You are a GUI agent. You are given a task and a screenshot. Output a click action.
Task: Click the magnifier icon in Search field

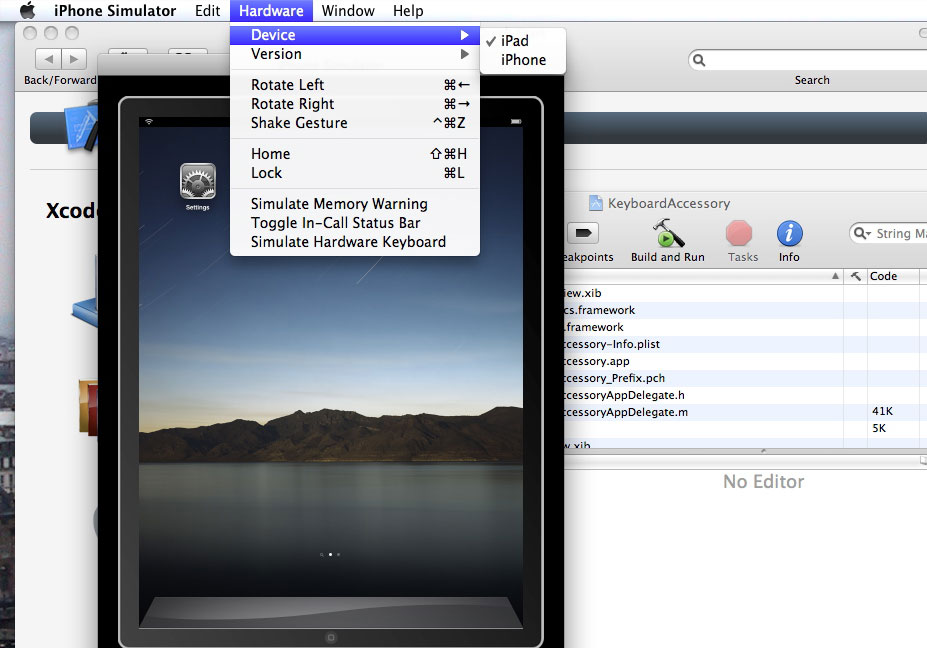pyautogui.click(x=699, y=60)
